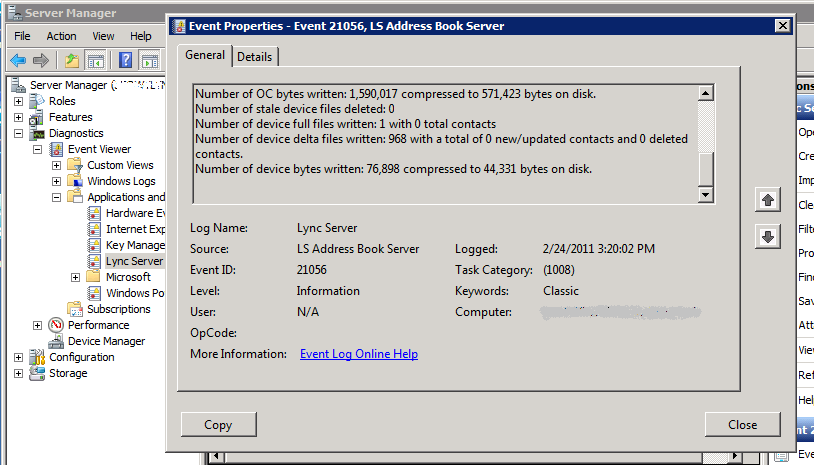This screenshot has height=465, width=814.
Task: Select the Diagnostics monitor icon
Action: click(x=37, y=133)
